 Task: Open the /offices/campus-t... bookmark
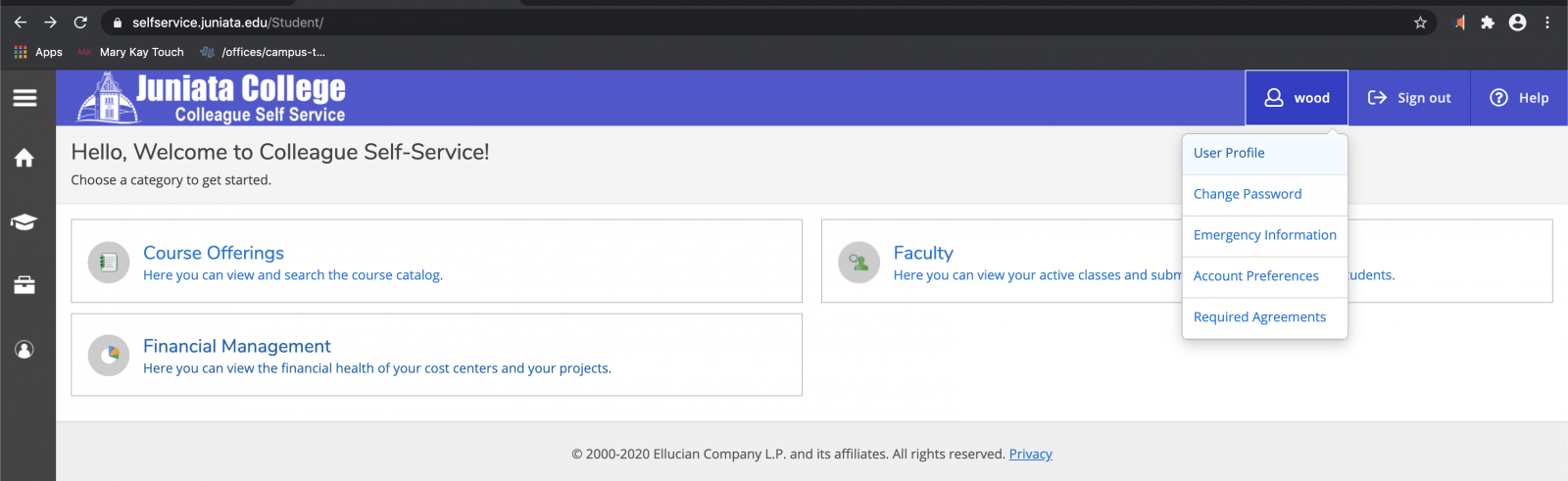click(x=263, y=52)
